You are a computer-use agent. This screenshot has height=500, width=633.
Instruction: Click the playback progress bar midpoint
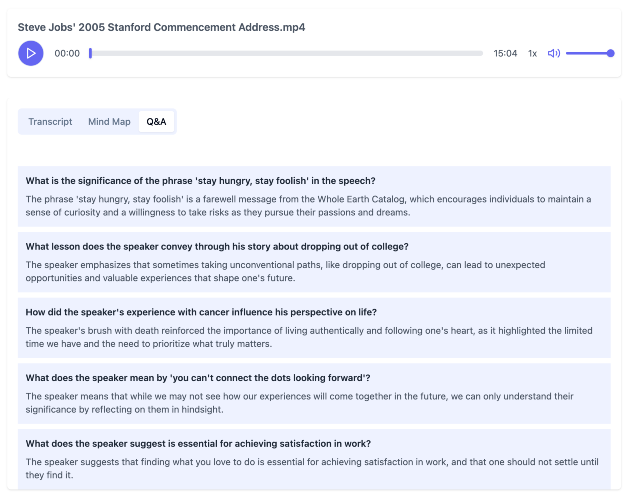point(286,53)
